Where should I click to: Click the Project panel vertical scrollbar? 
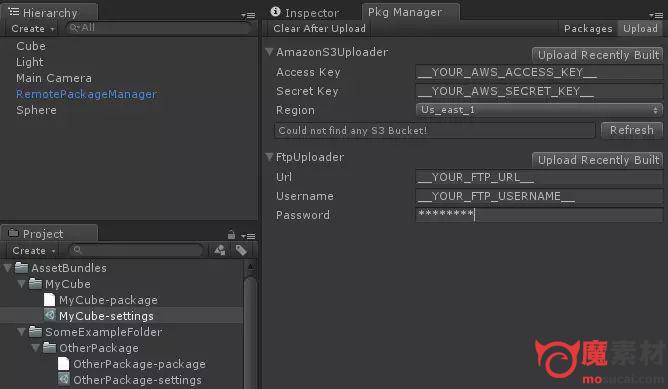[x=250, y=325]
